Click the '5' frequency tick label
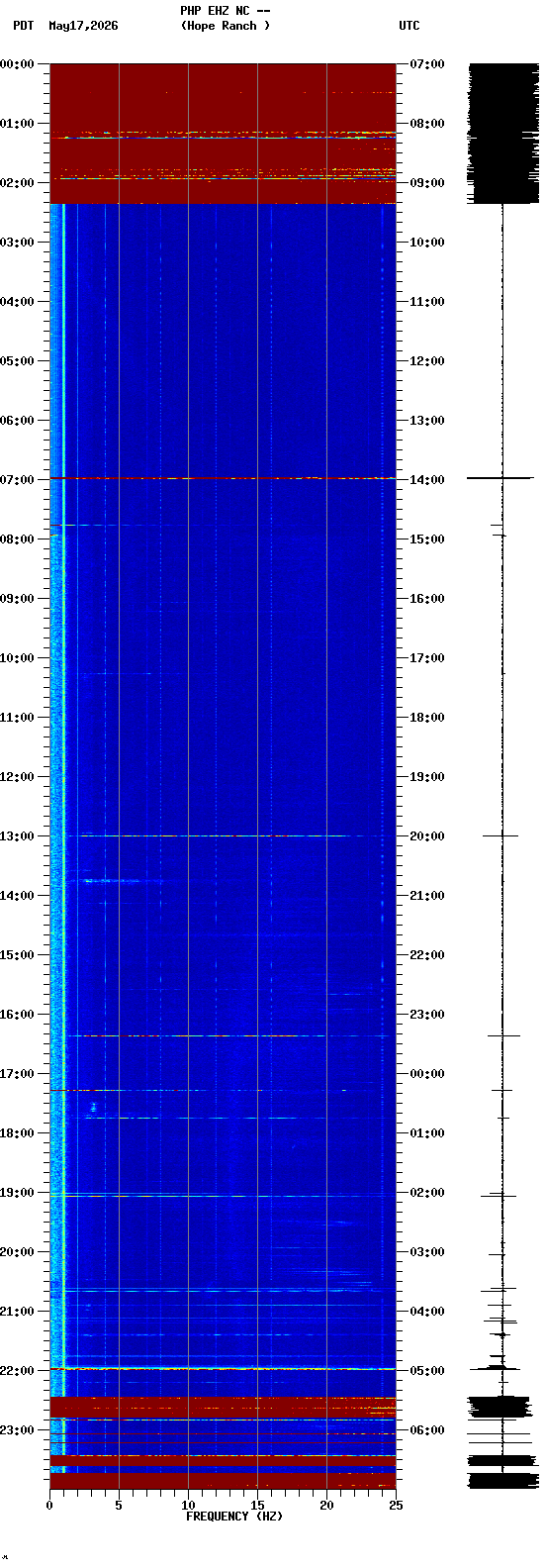The height and width of the screenshot is (1568, 546). point(119,1506)
